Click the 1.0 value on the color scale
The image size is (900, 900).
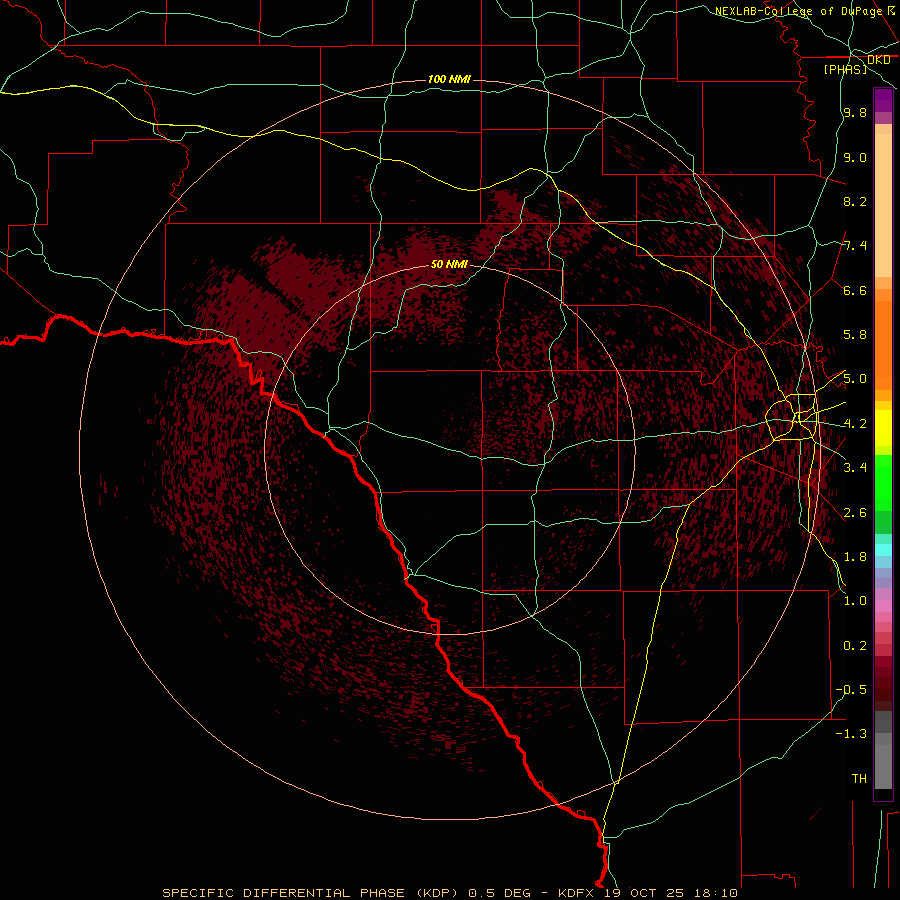click(855, 601)
